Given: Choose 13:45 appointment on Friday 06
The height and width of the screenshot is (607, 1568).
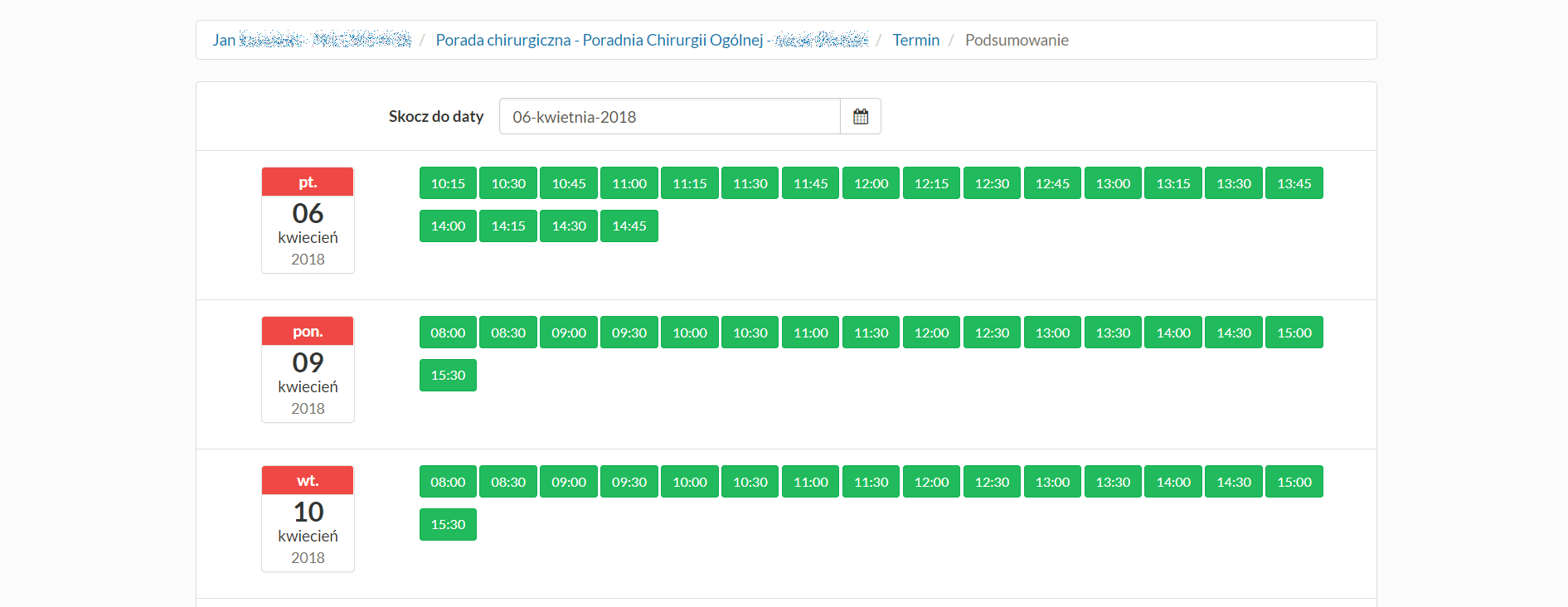Looking at the screenshot, I should (1294, 183).
